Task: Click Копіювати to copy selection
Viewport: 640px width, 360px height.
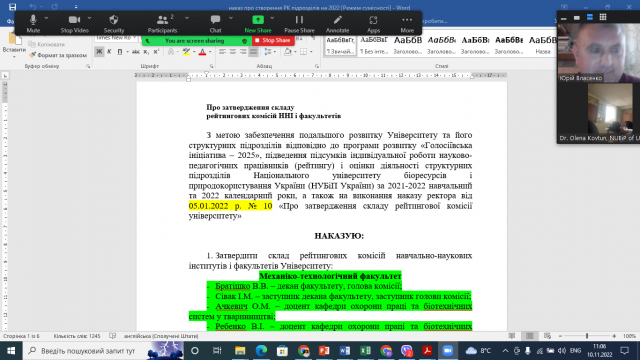Action: pos(47,44)
